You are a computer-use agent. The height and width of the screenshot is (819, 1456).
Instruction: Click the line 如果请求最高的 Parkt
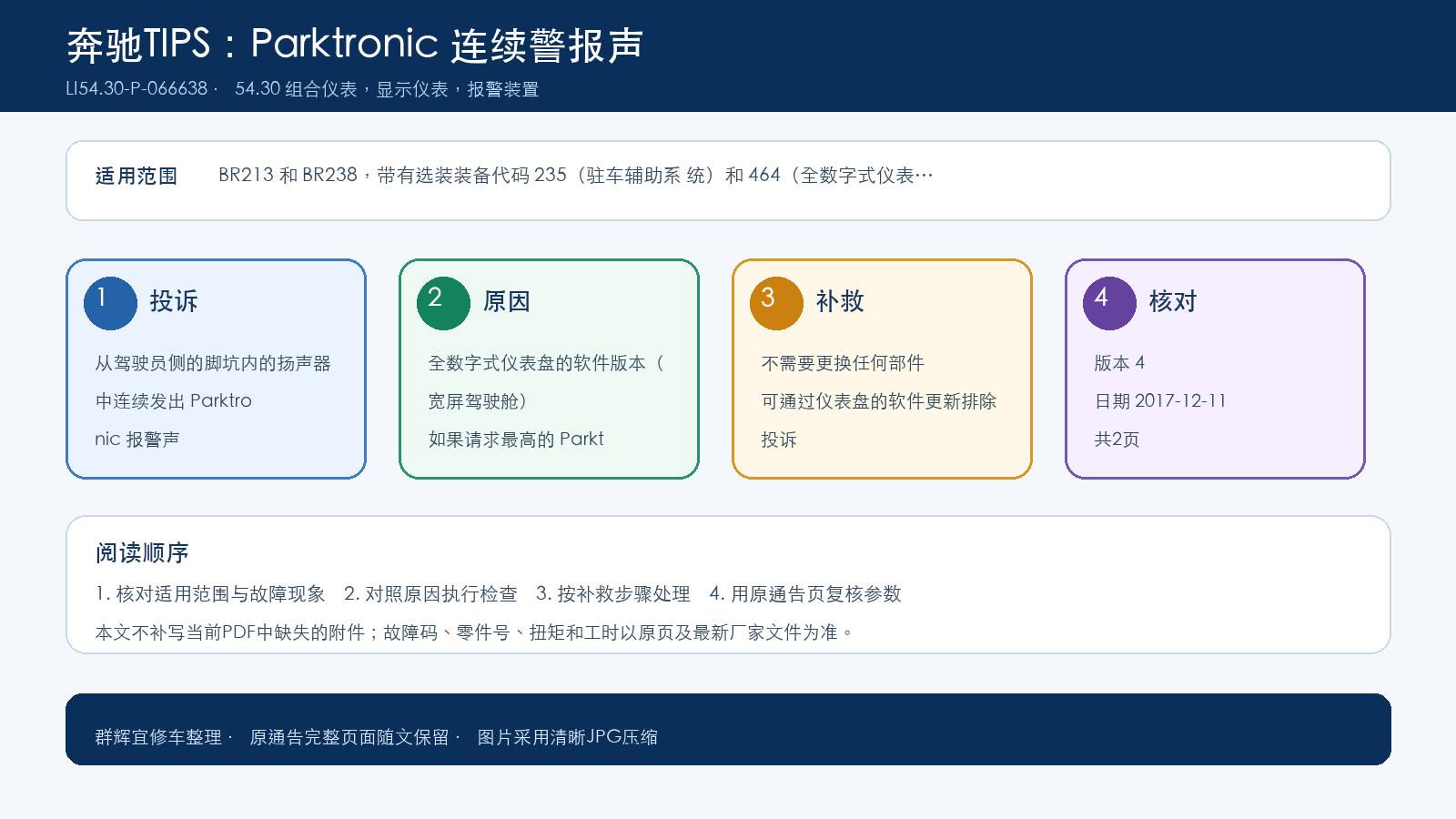(516, 440)
